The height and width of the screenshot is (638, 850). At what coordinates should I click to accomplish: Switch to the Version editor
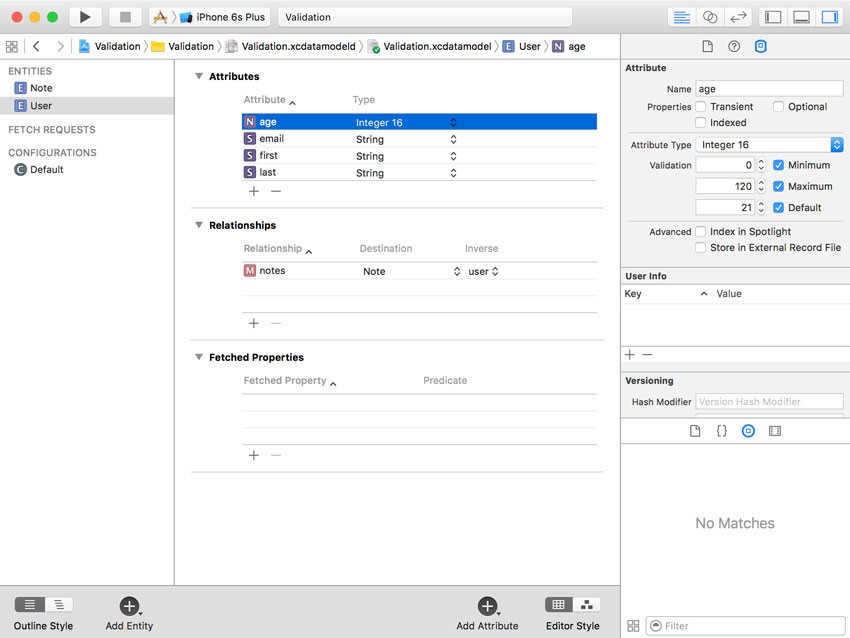coord(738,17)
